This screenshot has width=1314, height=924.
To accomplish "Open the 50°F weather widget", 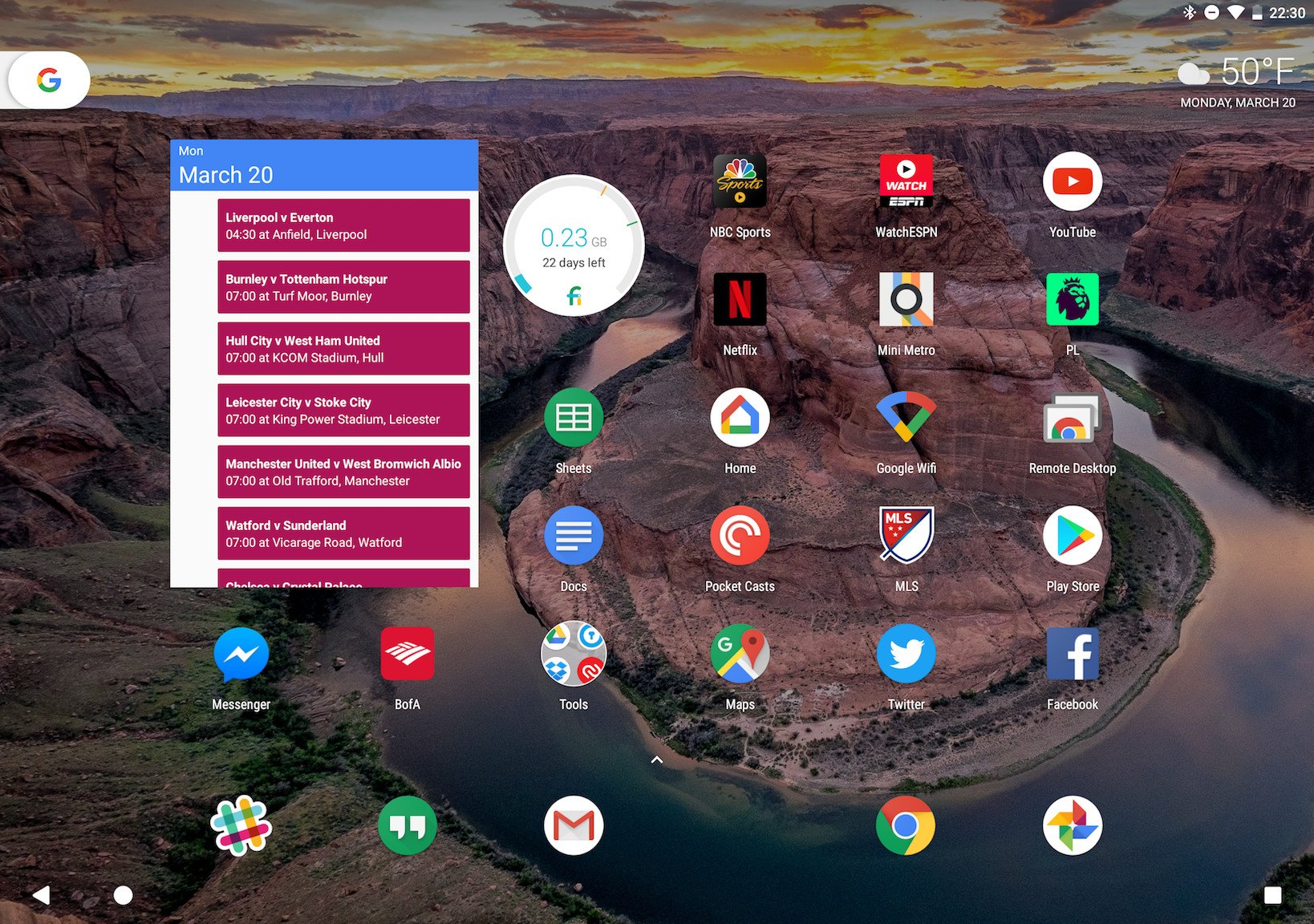I will (x=1235, y=72).
